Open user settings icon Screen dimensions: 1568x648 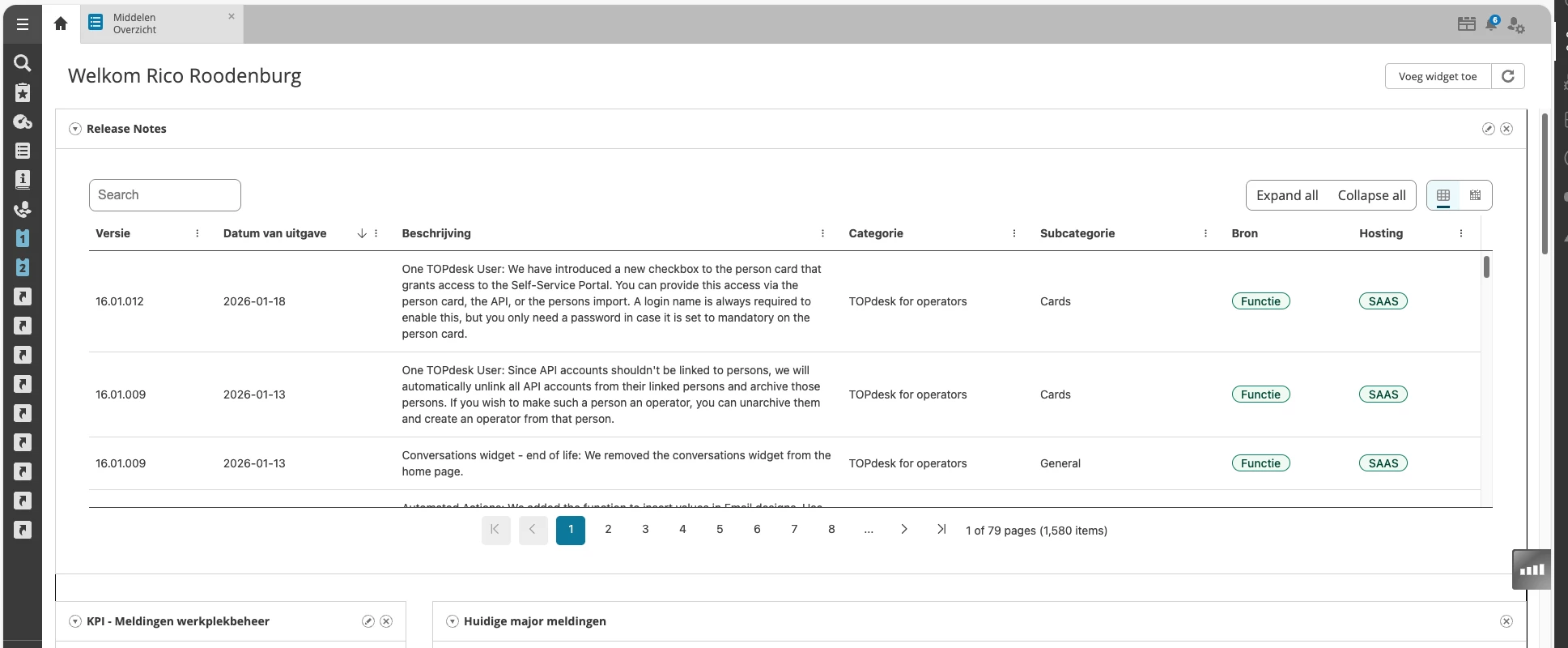tap(1516, 25)
